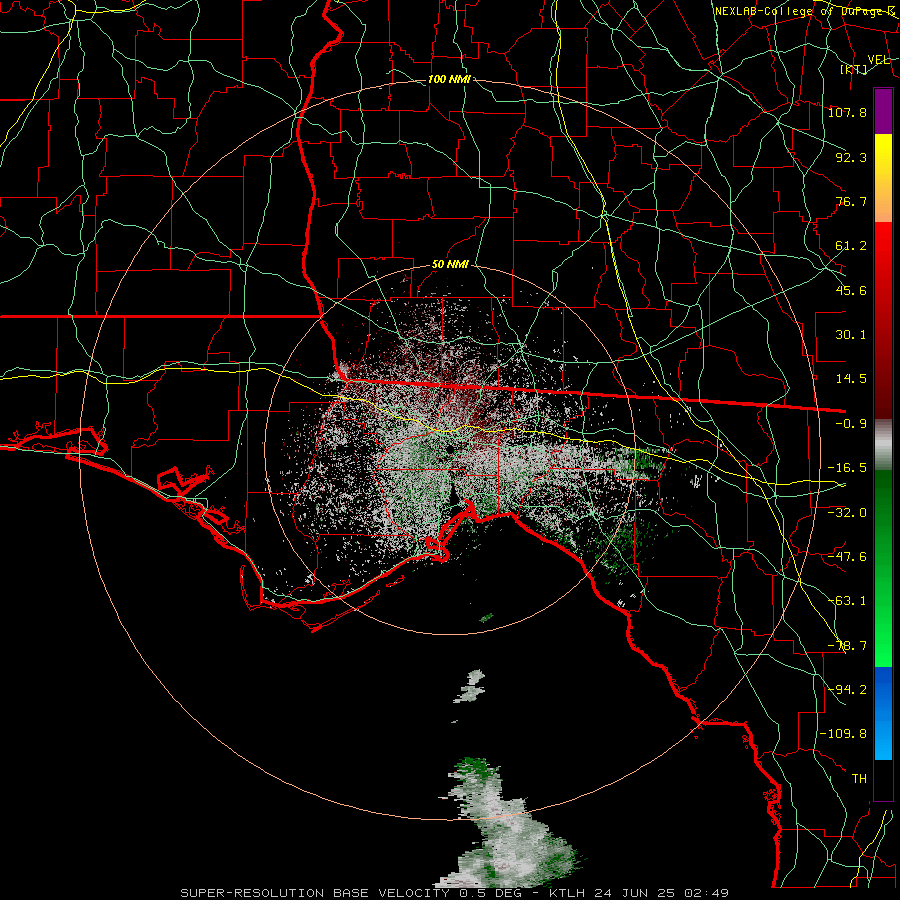Select the -94.2 legend value
Image resolution: width=900 pixels, height=900 pixels.
tap(847, 690)
